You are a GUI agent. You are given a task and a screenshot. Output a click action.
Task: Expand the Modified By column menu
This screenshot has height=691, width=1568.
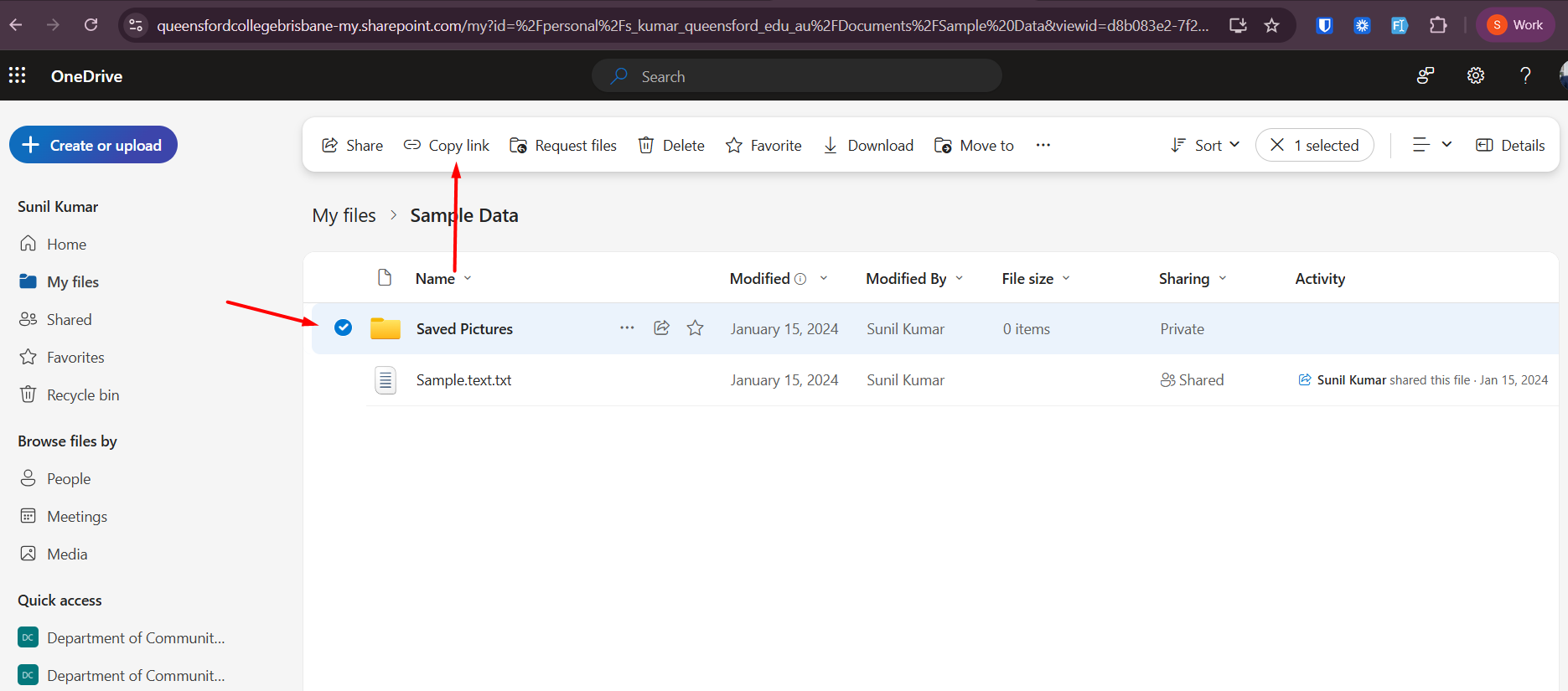[914, 279]
